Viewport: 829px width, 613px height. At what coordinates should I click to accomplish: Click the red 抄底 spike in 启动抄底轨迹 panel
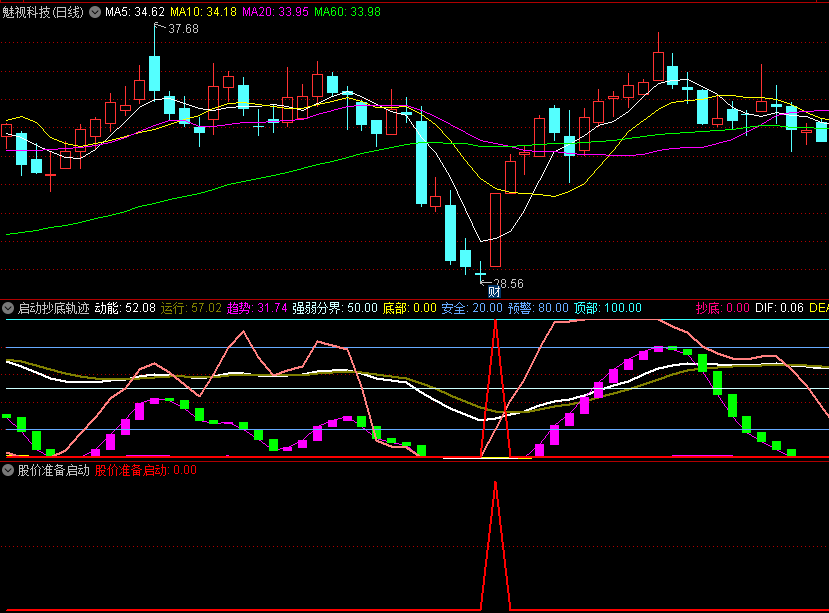pyautogui.click(x=495, y=386)
